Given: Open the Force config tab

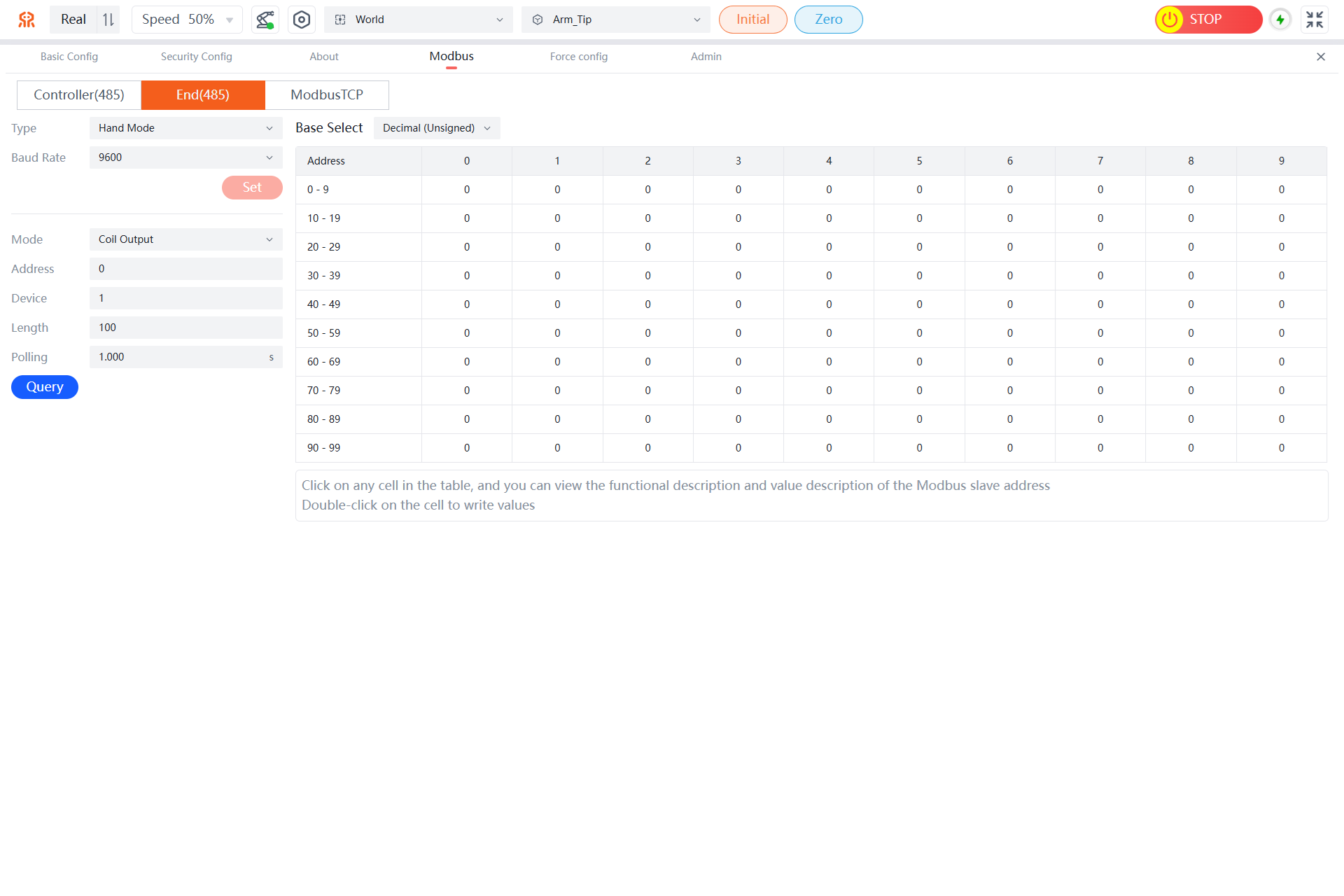Looking at the screenshot, I should tap(578, 57).
